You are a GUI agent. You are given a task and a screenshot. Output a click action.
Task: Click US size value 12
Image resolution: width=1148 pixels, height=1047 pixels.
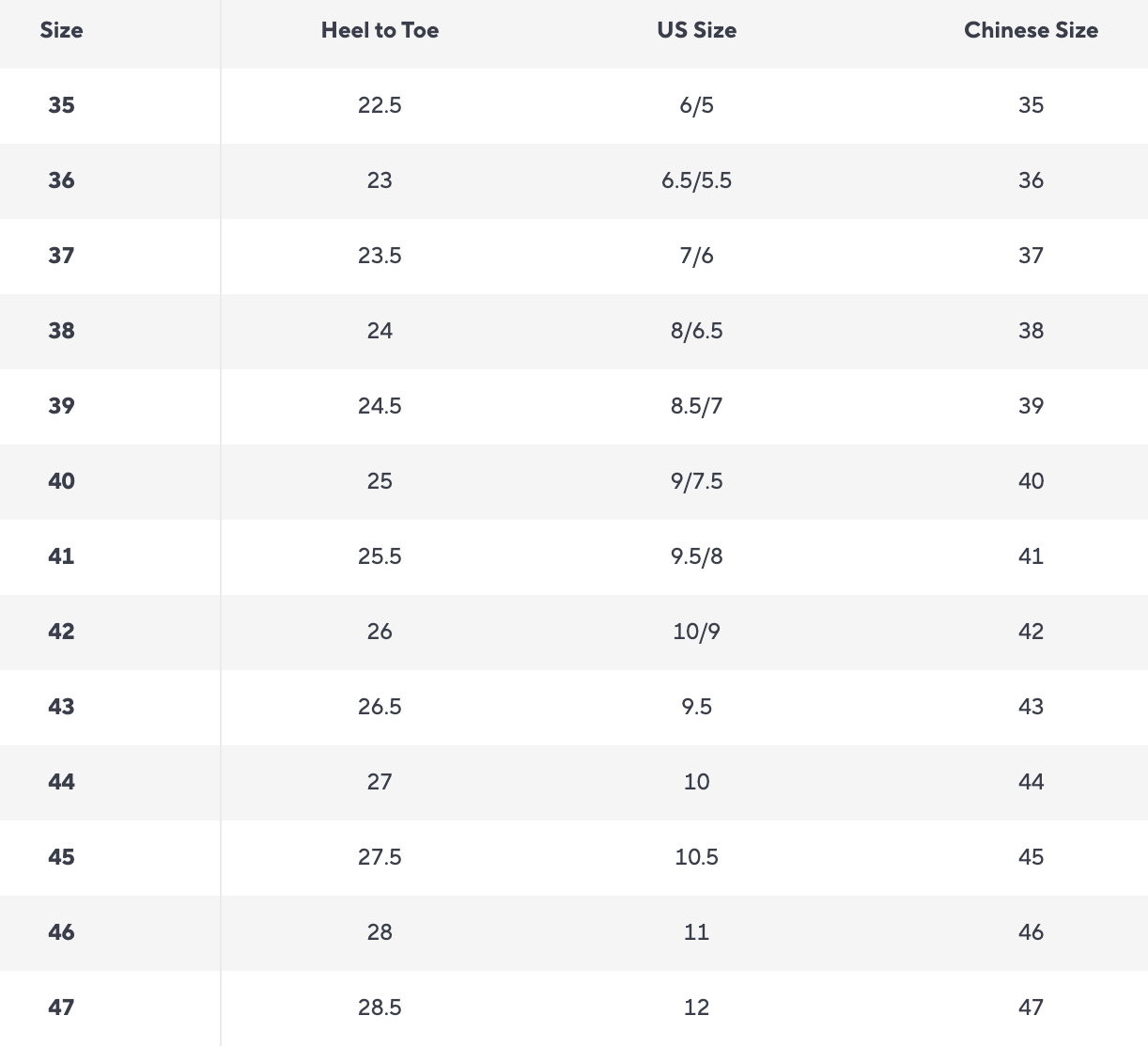click(x=696, y=1008)
